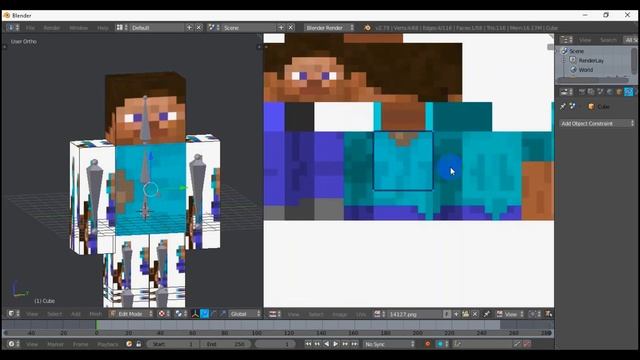Delete the Default screen layout with X
Image resolution: width=640 pixels, height=360 pixels.
point(199,28)
